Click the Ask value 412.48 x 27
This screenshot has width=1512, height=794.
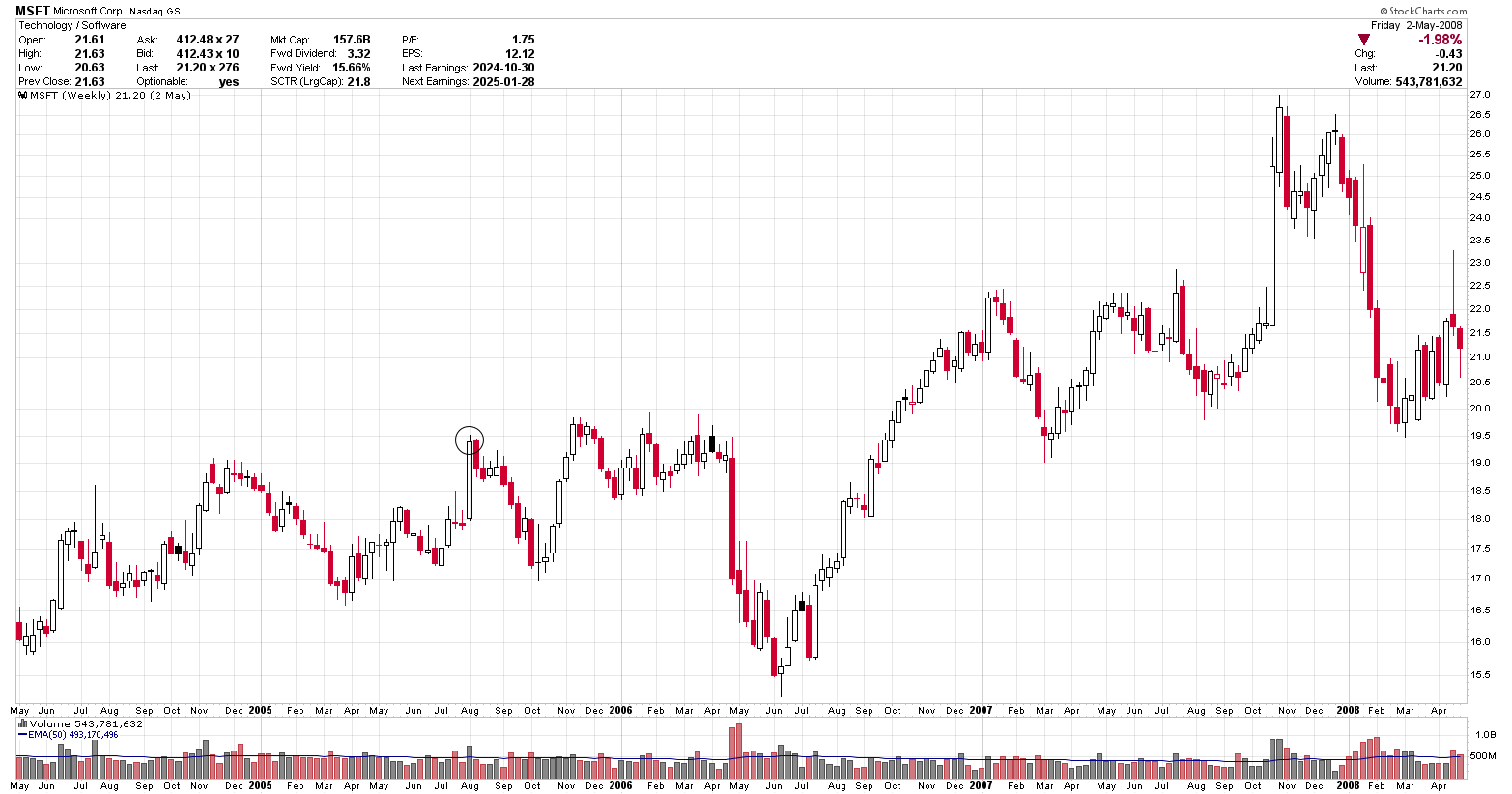tap(207, 40)
